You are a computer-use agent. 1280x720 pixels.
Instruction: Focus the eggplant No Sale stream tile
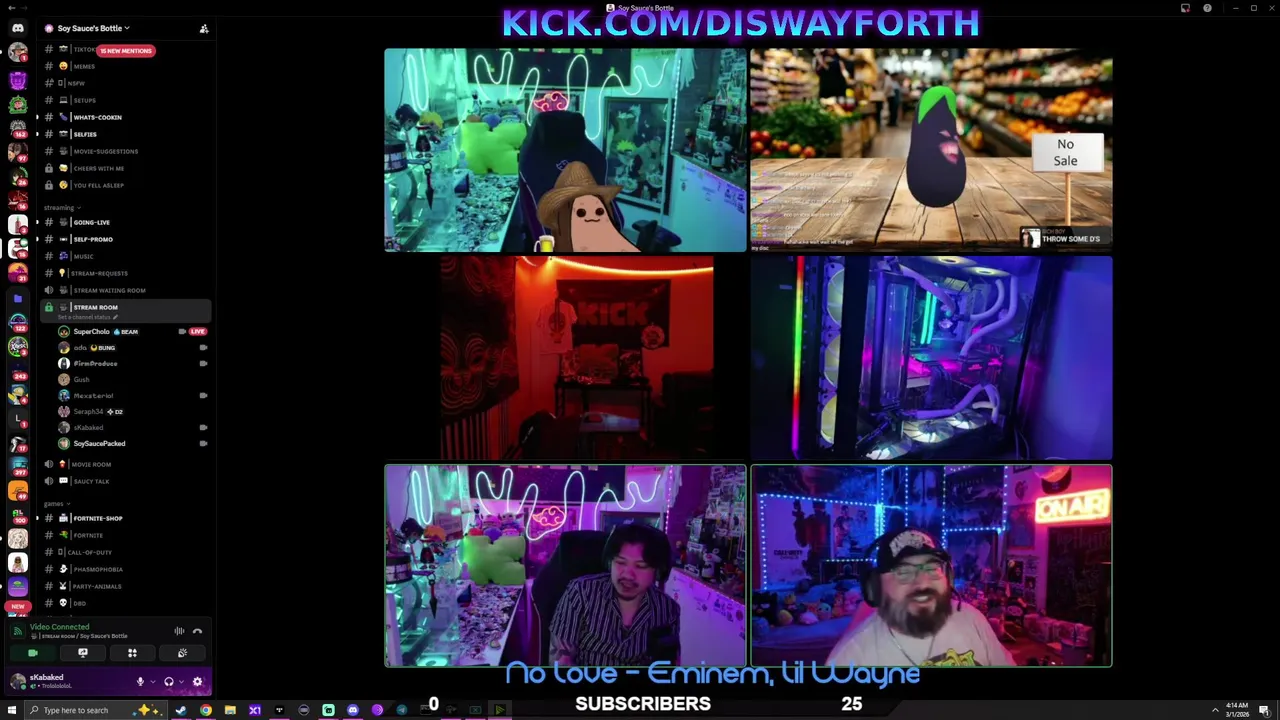pos(931,149)
